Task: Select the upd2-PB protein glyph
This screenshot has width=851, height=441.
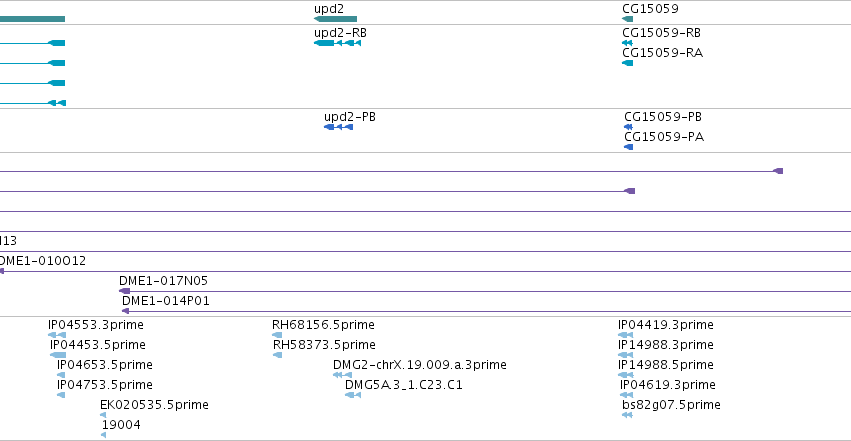Action: 339,127
